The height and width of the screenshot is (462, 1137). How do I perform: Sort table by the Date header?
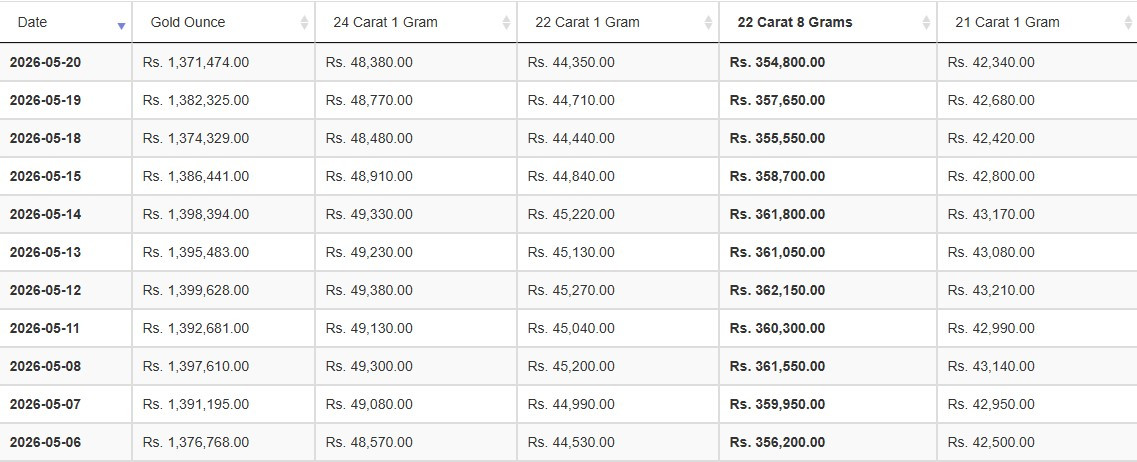[32, 22]
